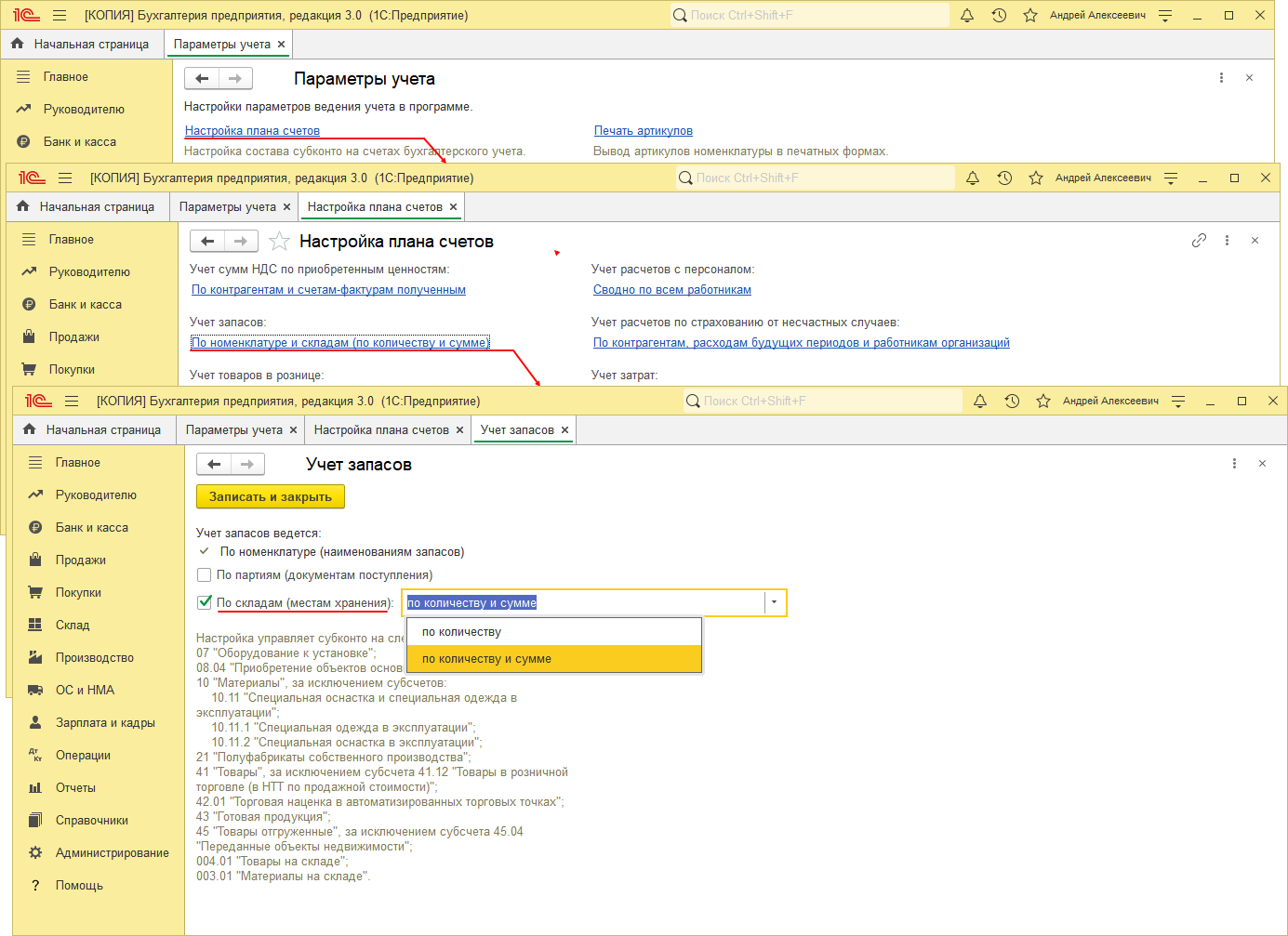Select Параметры учета tab in the back window
Screen dimensions: 1288x936
point(222,45)
